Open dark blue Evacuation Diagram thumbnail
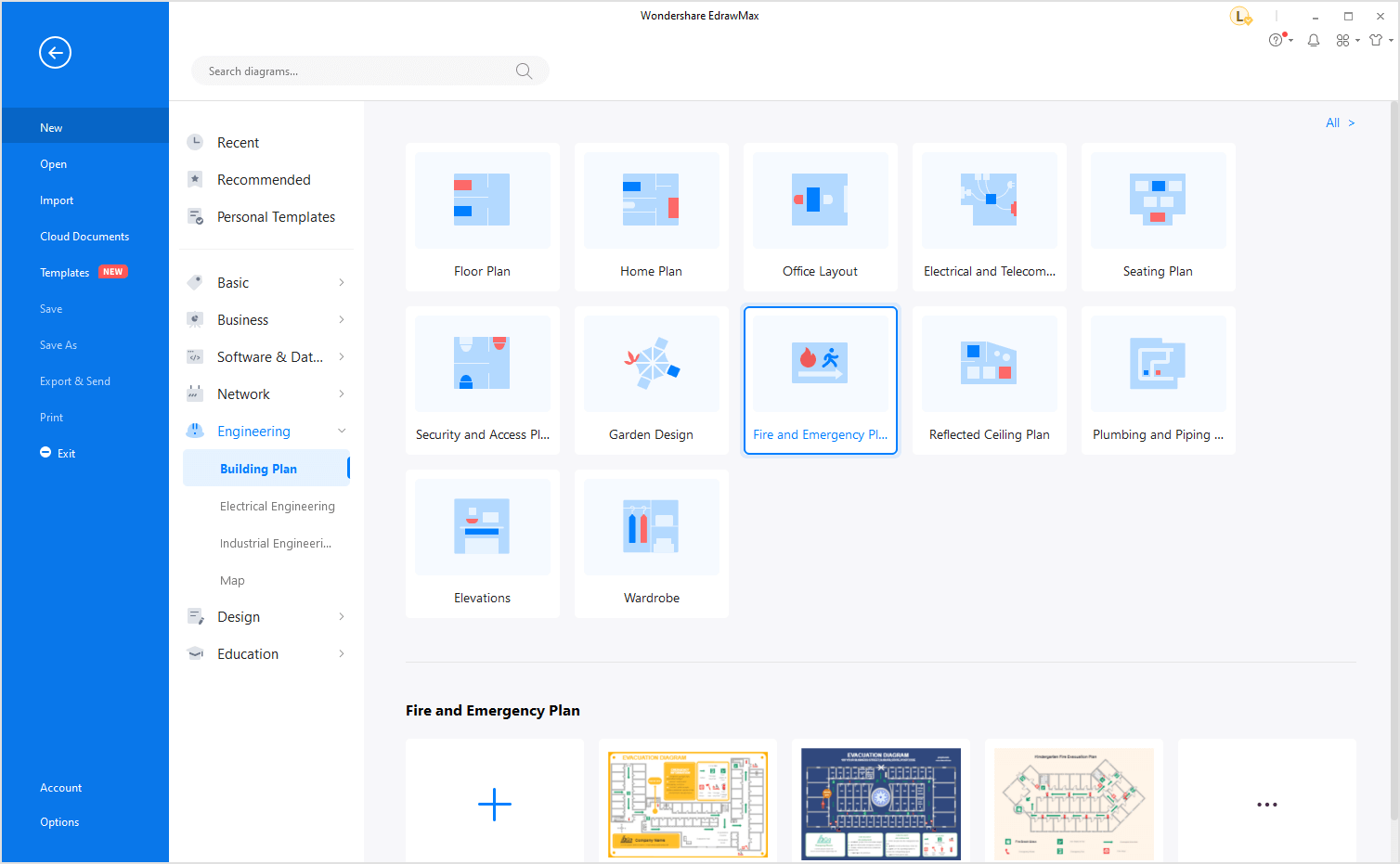 pos(881,804)
